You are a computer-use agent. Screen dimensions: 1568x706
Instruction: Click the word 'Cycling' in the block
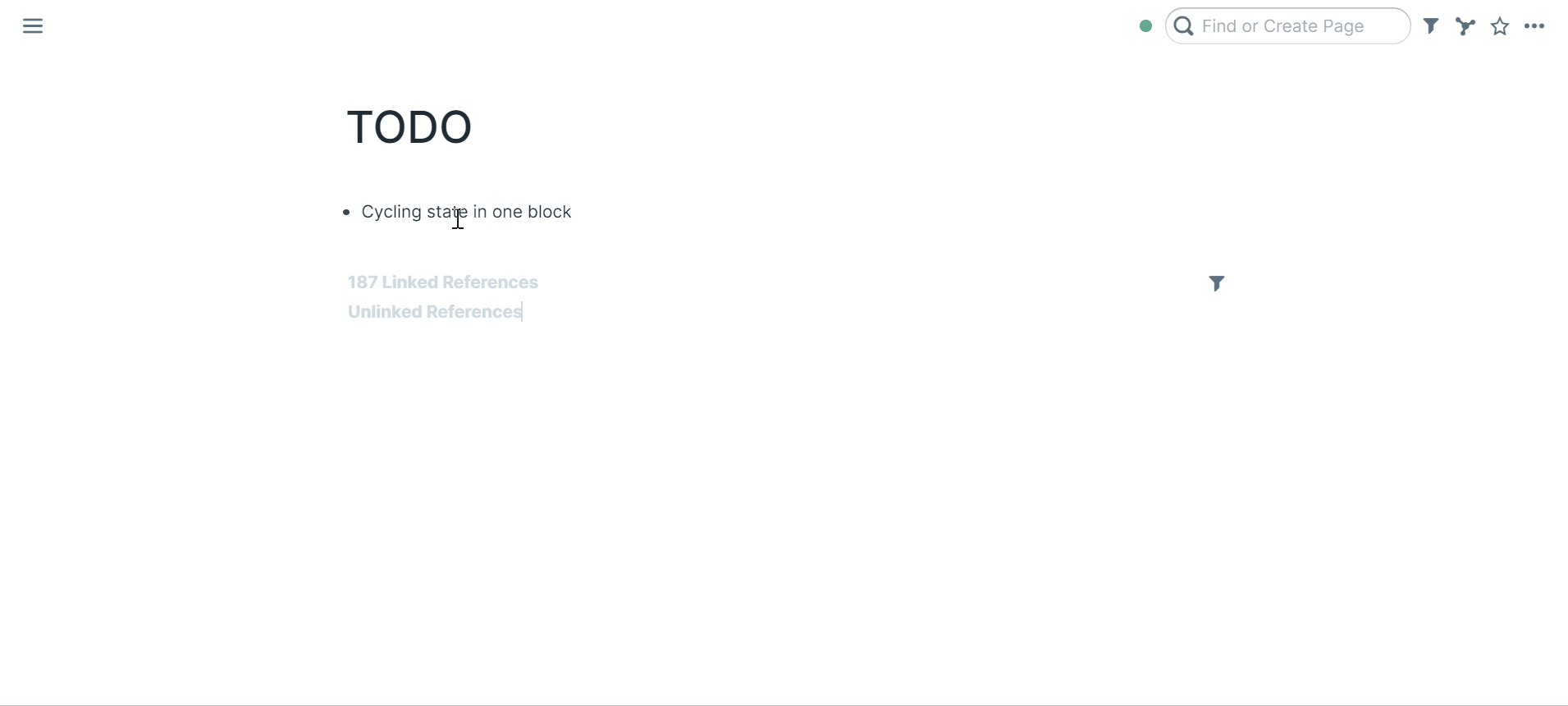point(391,213)
